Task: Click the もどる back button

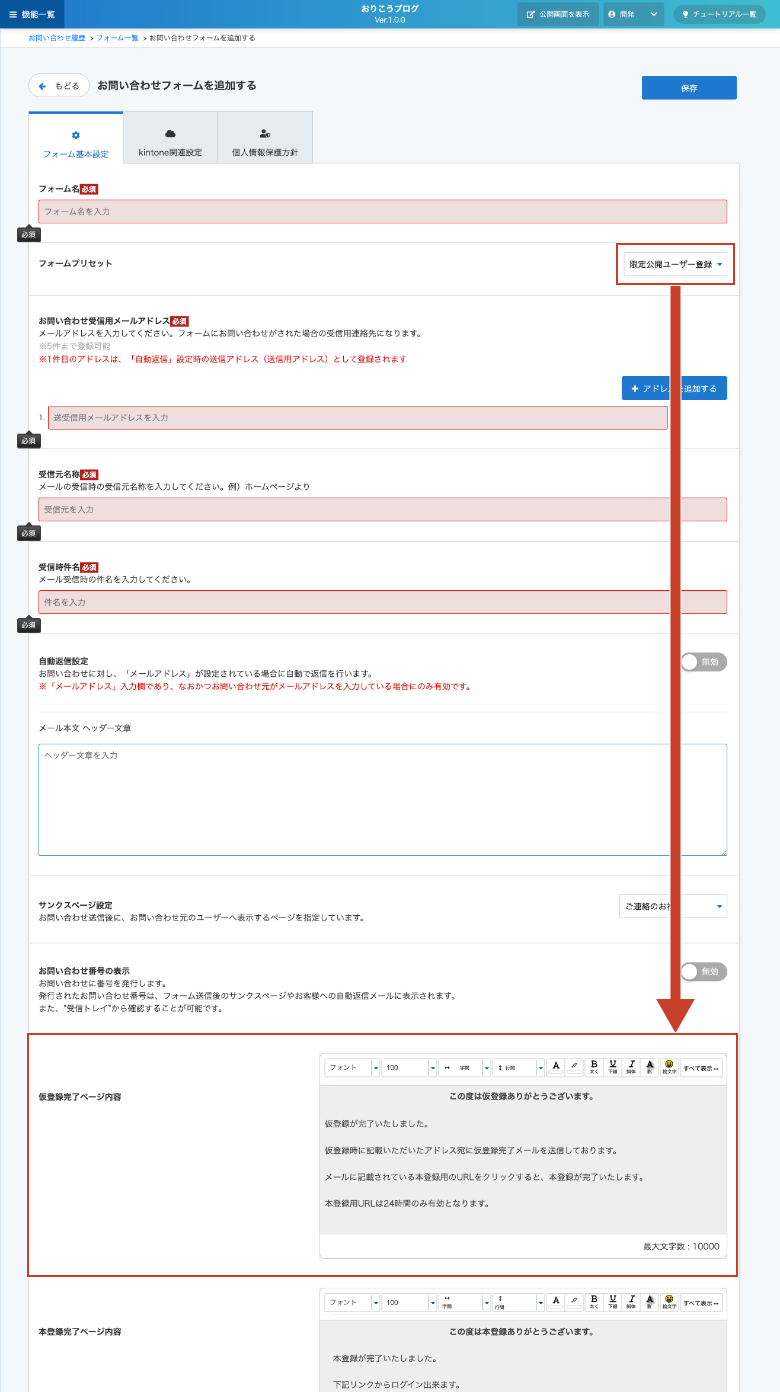Action: (x=59, y=86)
